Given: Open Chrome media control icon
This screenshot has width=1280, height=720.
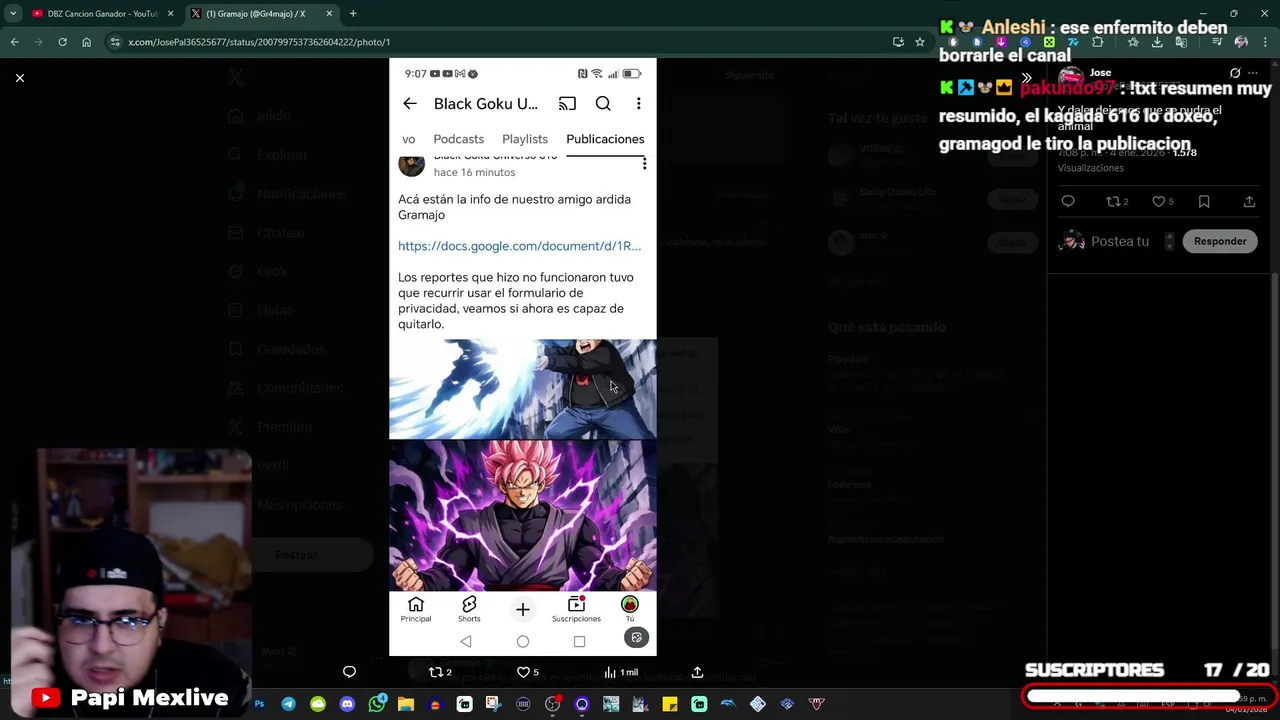Looking at the screenshot, I should [1217, 42].
